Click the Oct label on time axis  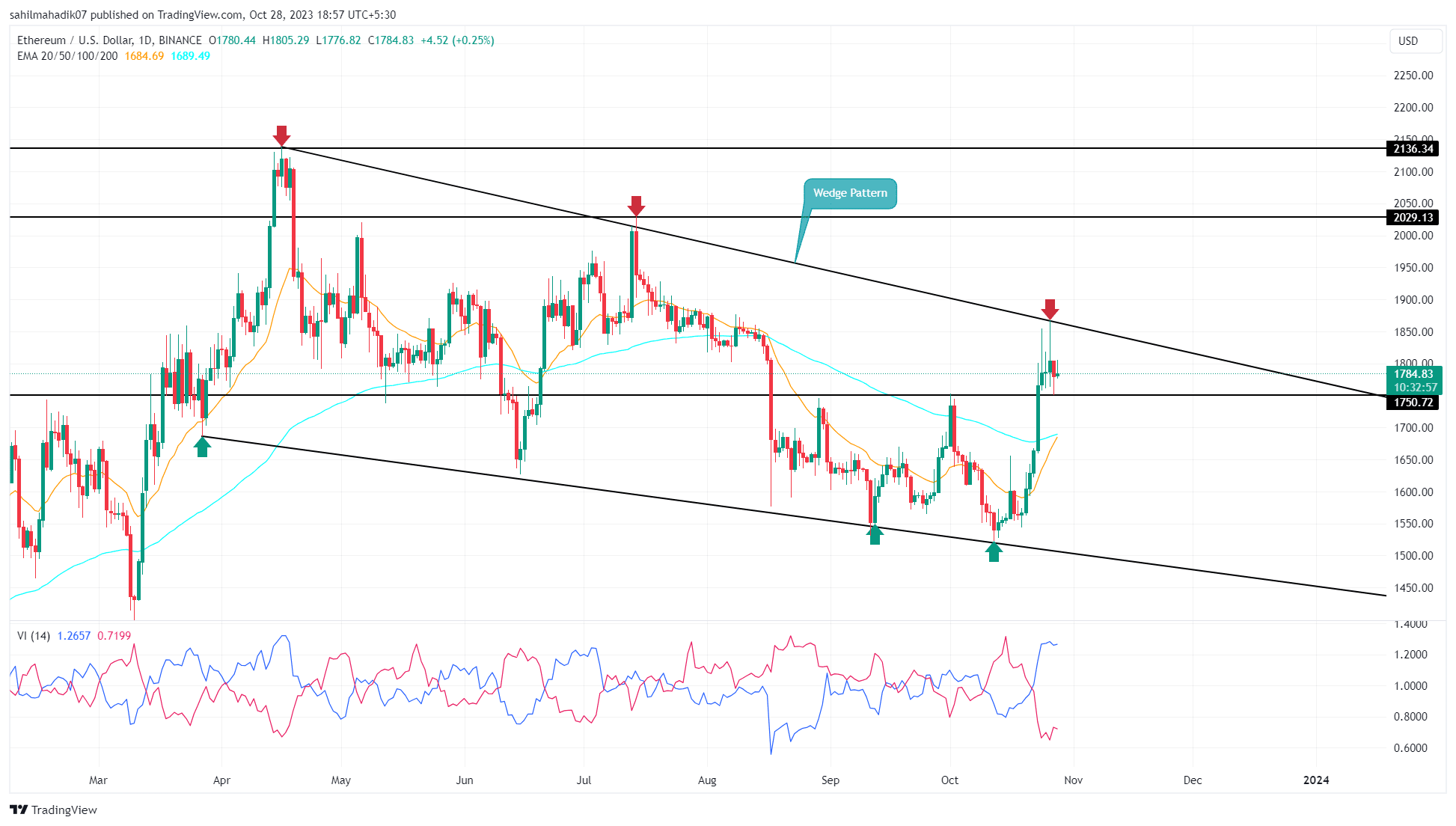(949, 780)
